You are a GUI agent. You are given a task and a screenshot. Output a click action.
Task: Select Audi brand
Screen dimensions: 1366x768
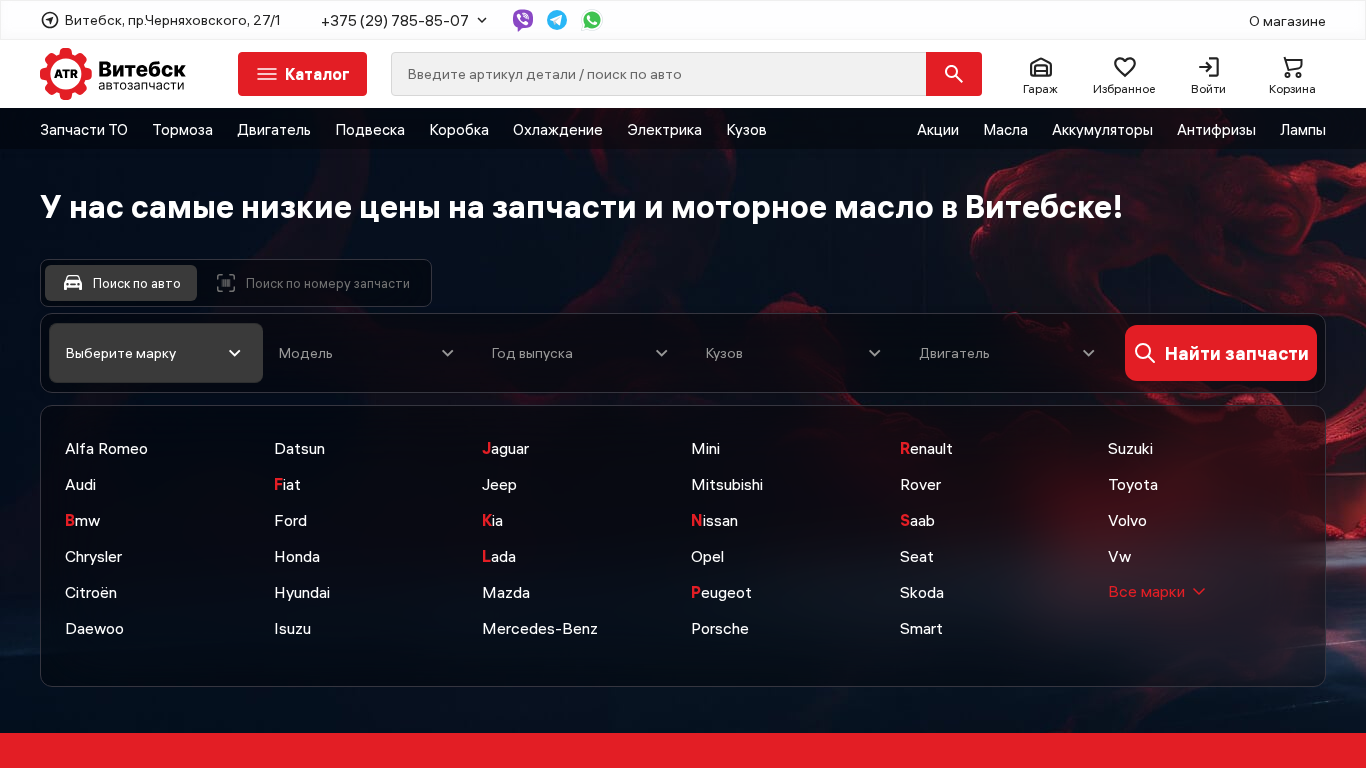(x=80, y=485)
